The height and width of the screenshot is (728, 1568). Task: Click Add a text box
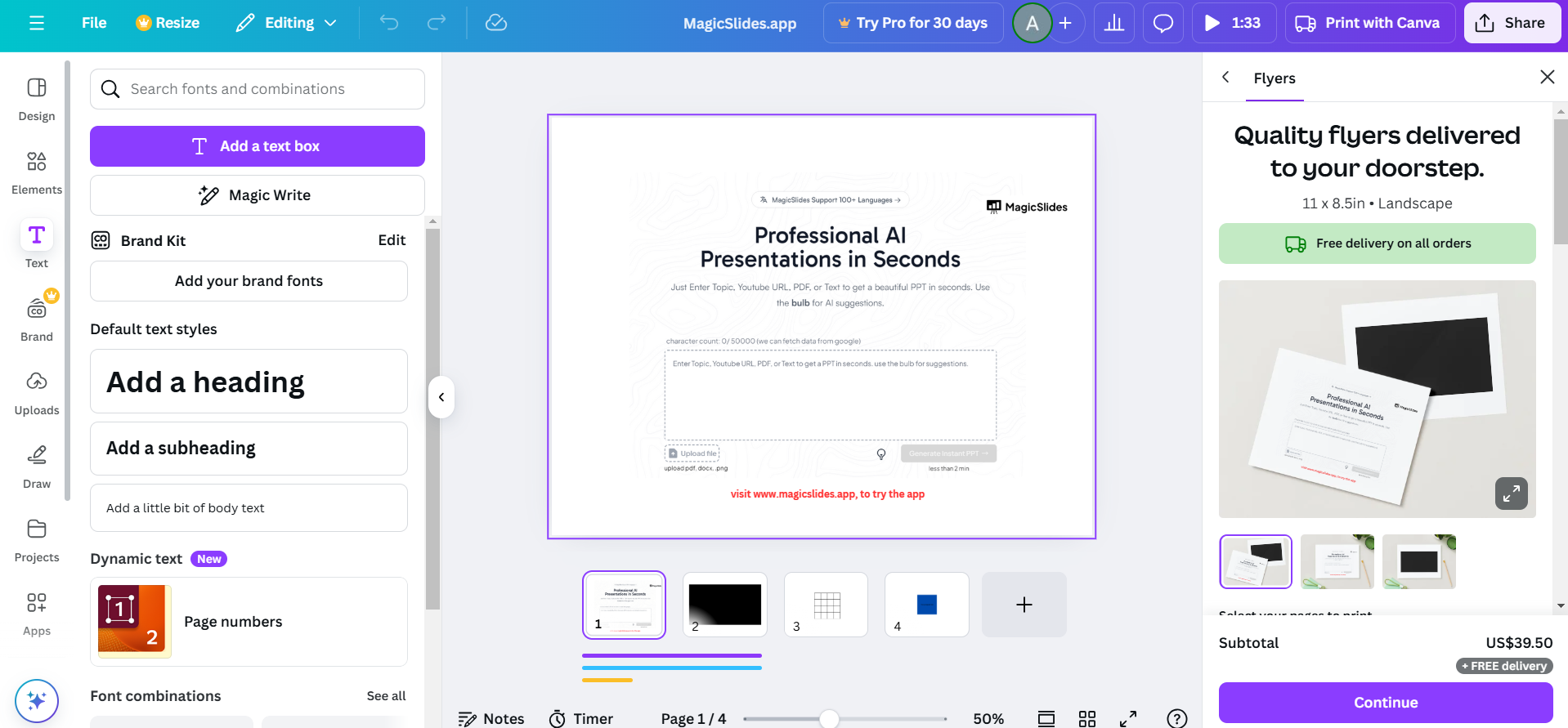(x=258, y=146)
